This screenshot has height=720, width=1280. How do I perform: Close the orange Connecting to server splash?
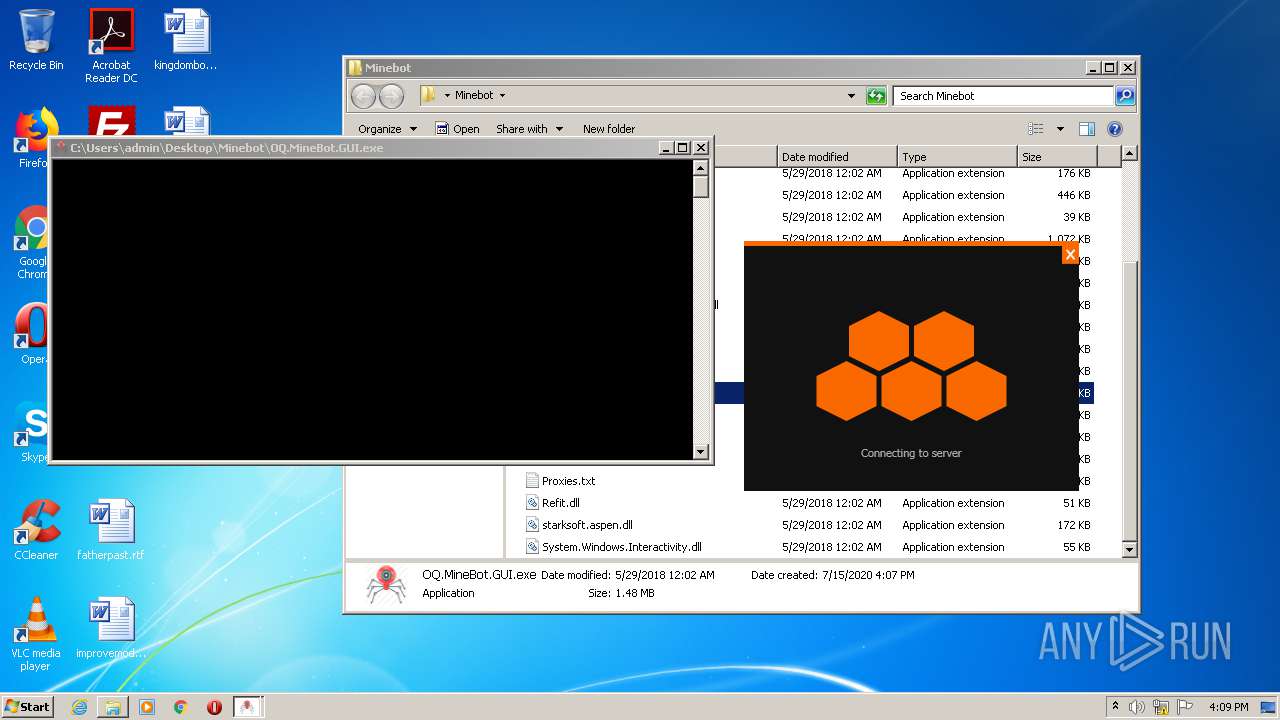tap(1070, 255)
